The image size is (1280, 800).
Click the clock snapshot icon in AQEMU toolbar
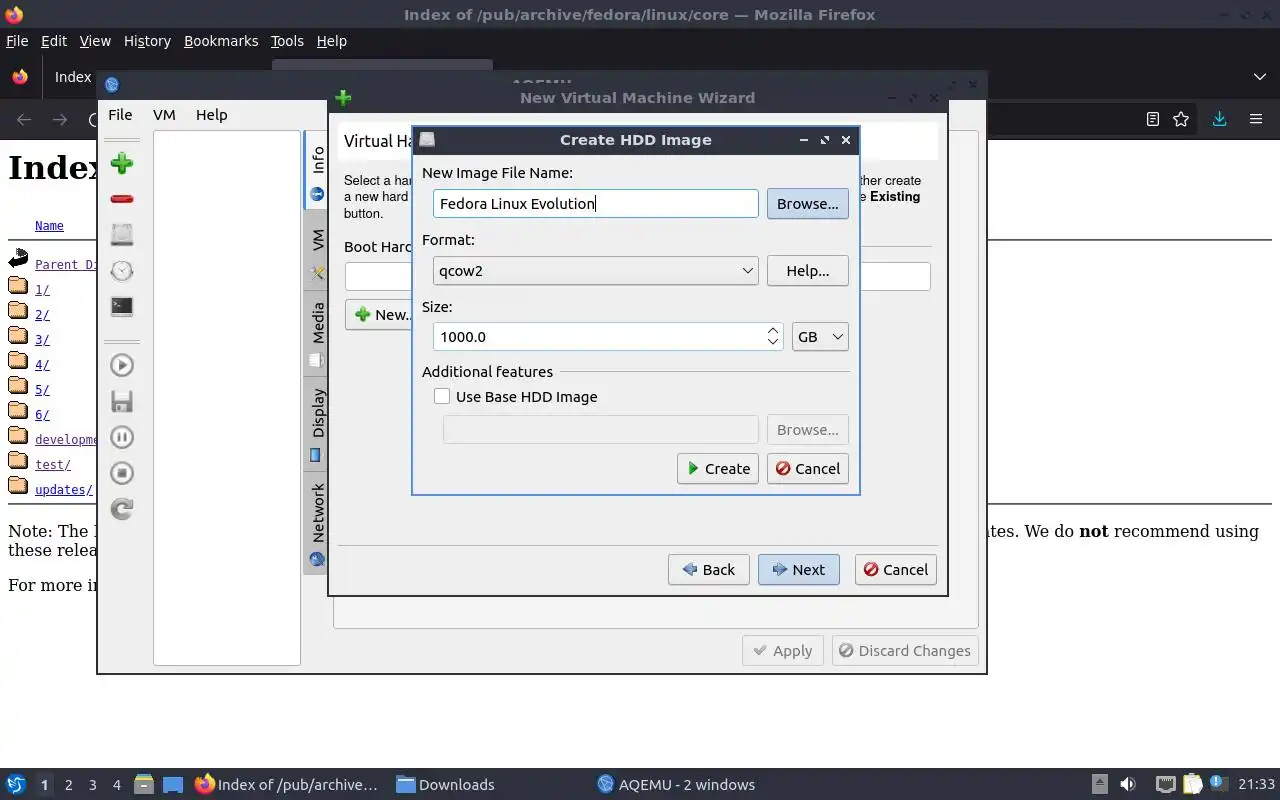point(122,270)
